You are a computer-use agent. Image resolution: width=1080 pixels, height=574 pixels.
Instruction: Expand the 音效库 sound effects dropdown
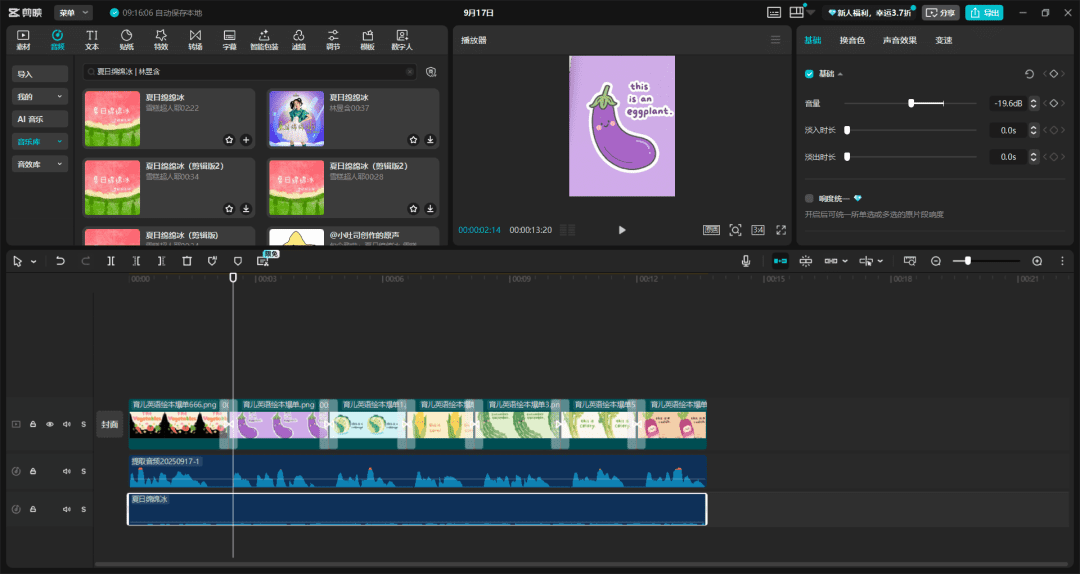click(59, 164)
